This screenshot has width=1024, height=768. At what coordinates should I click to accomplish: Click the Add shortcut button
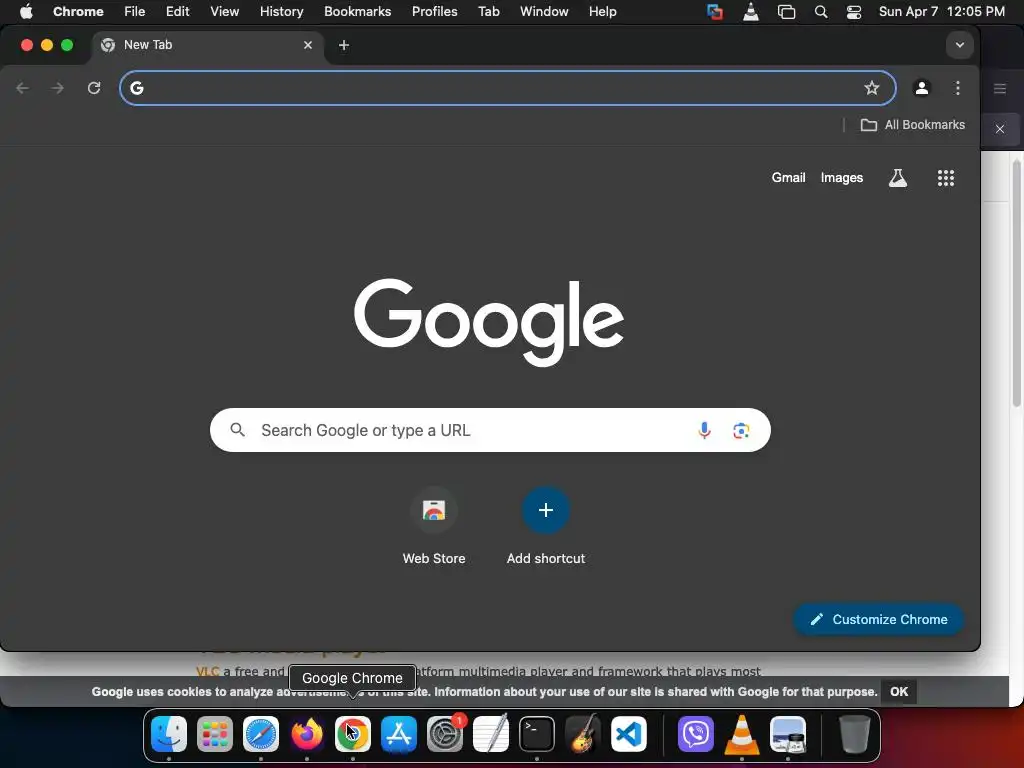(x=546, y=526)
